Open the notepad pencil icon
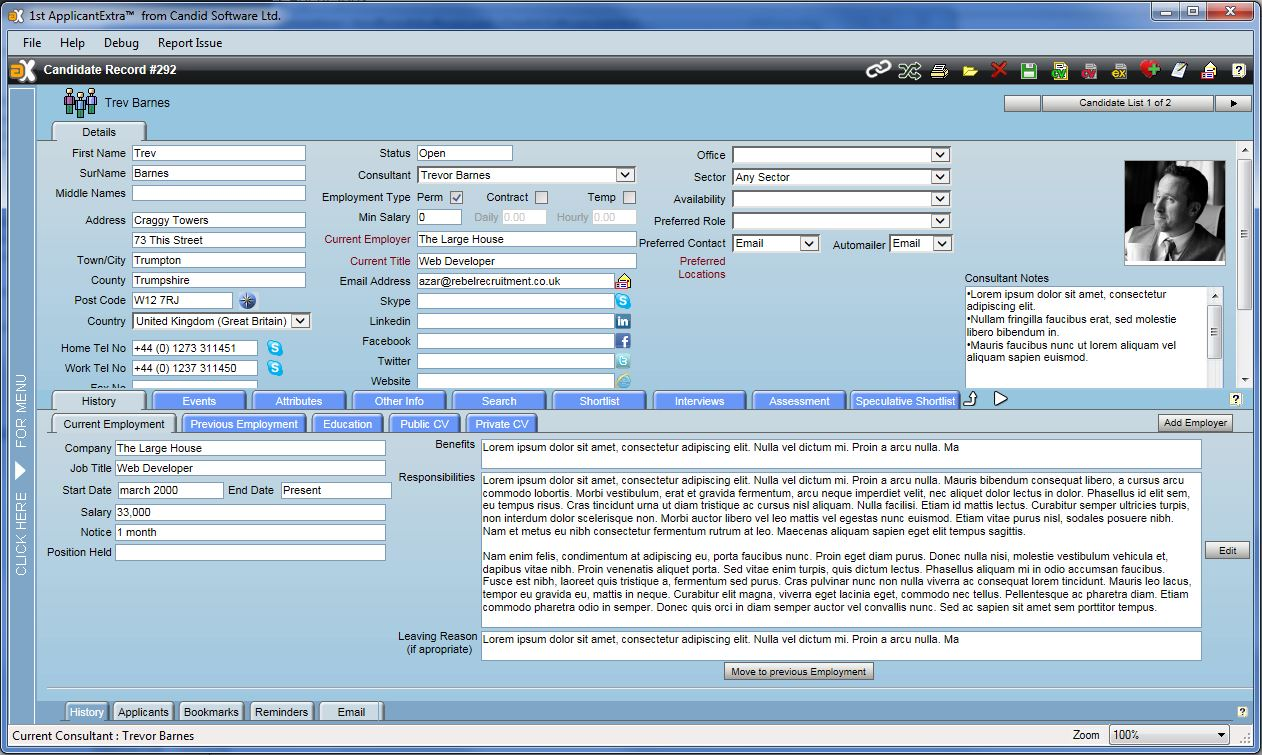The image size is (1262, 755). [1180, 70]
